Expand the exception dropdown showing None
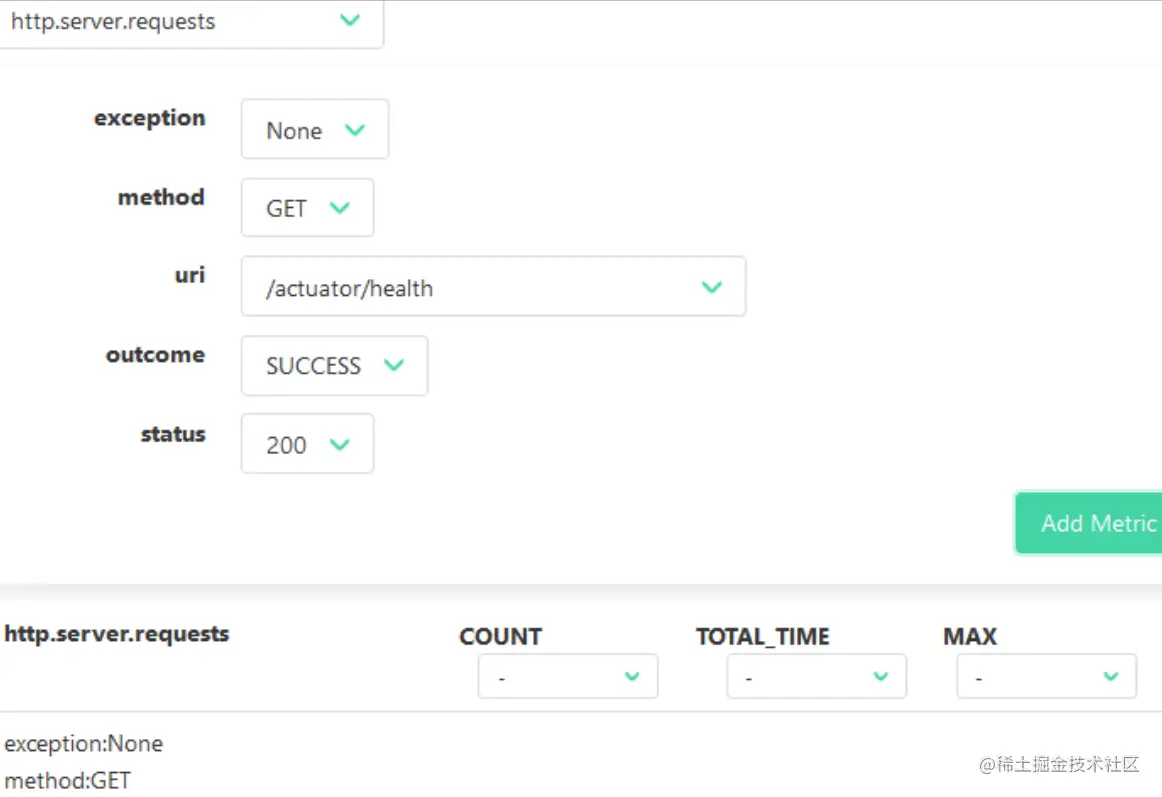The height and width of the screenshot is (797, 1162). (x=314, y=130)
